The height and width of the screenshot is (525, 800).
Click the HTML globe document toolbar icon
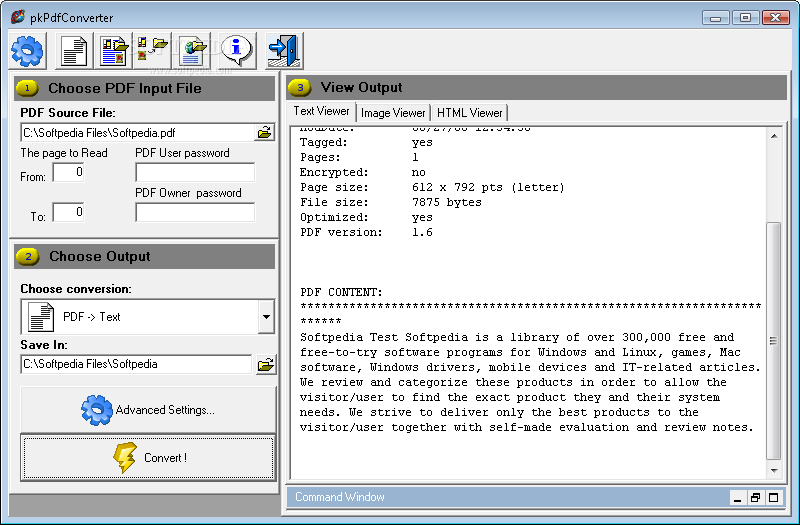192,51
